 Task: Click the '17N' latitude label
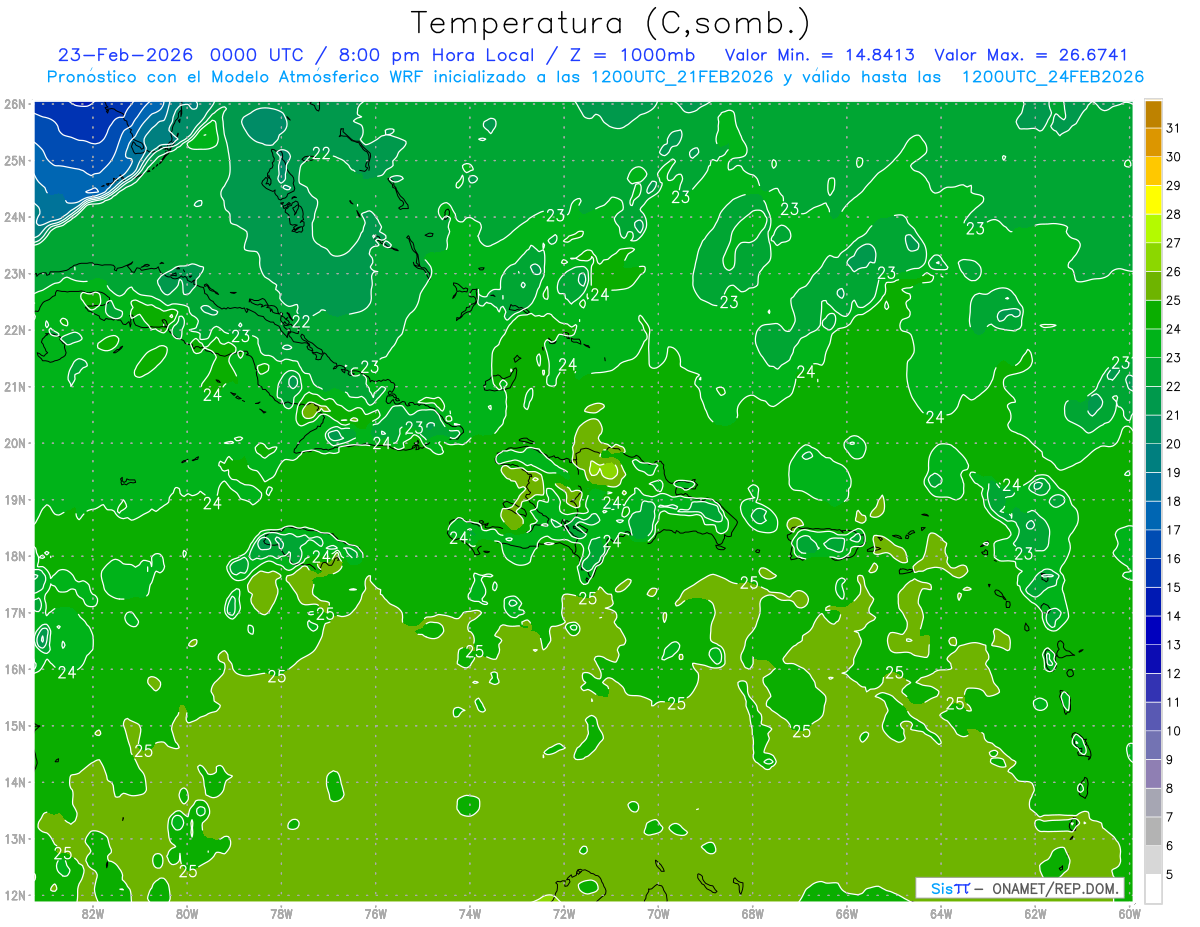pyautogui.click(x=14, y=613)
